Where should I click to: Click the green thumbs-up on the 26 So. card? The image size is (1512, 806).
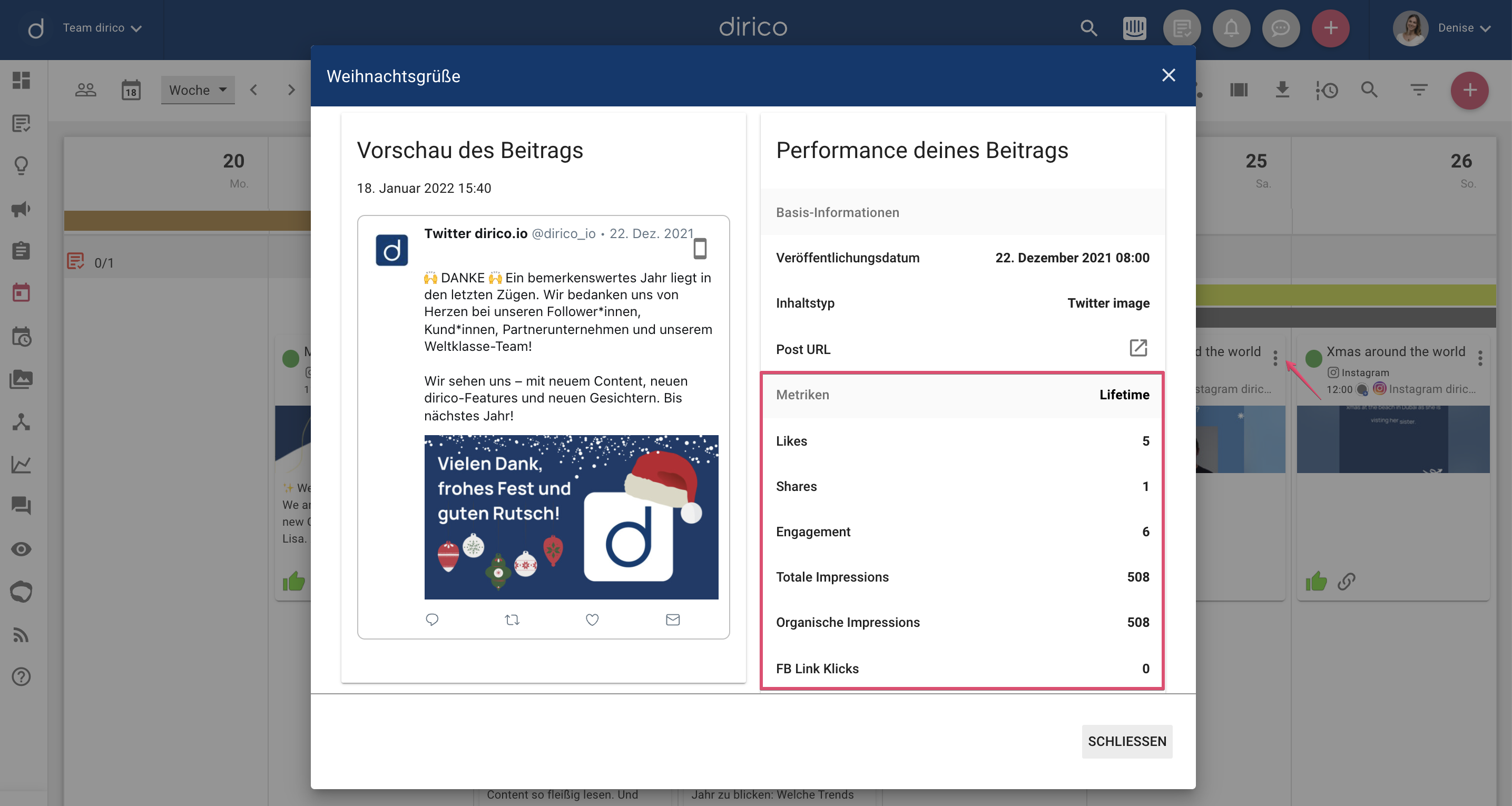[1315, 581]
